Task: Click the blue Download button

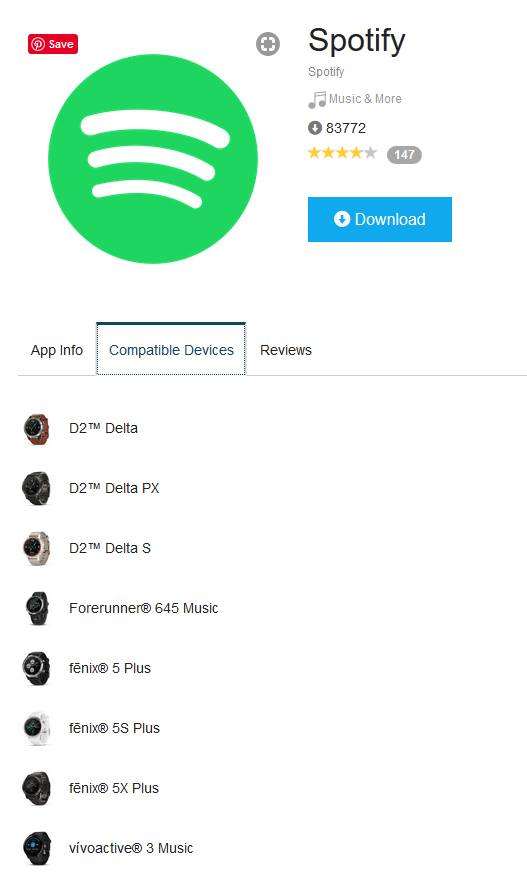Action: tap(380, 219)
